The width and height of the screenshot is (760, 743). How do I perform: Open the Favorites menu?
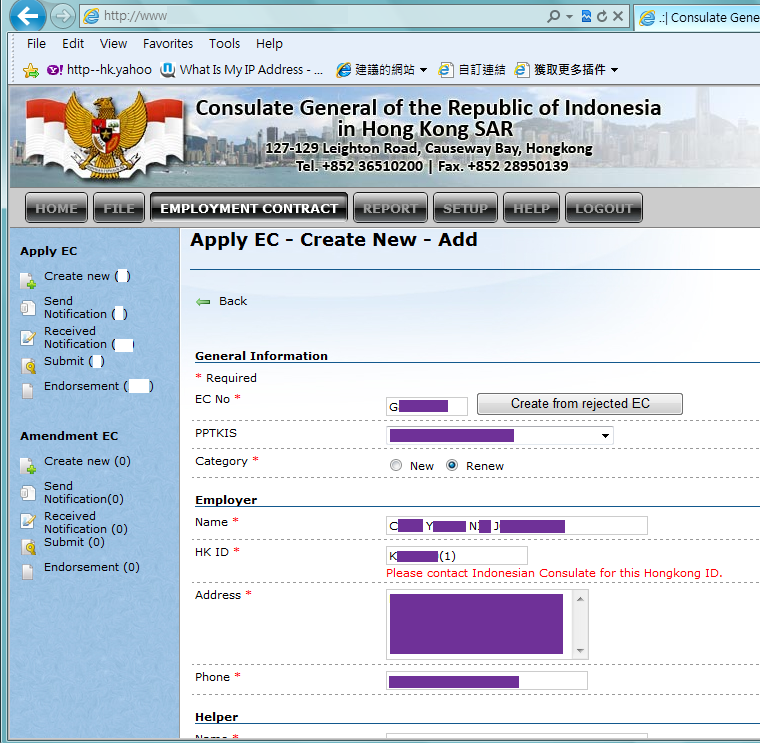tap(168, 44)
